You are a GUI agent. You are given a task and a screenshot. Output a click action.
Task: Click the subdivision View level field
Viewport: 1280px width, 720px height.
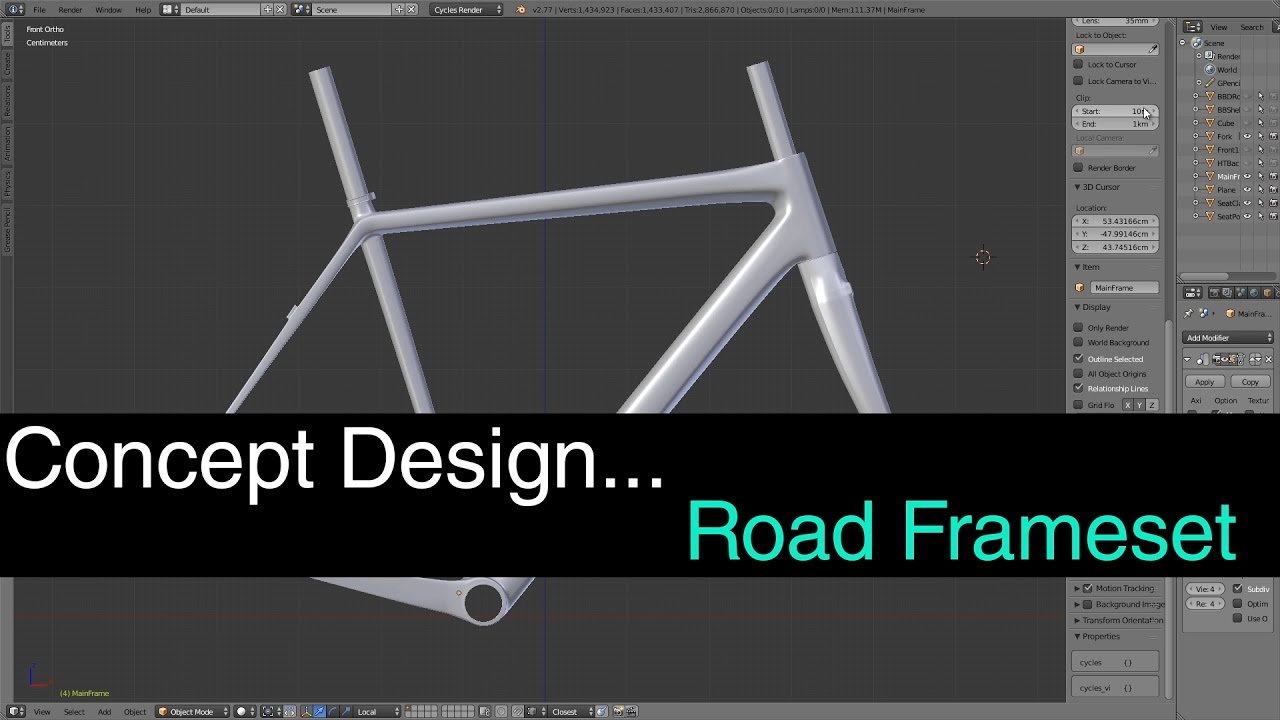[1206, 589]
